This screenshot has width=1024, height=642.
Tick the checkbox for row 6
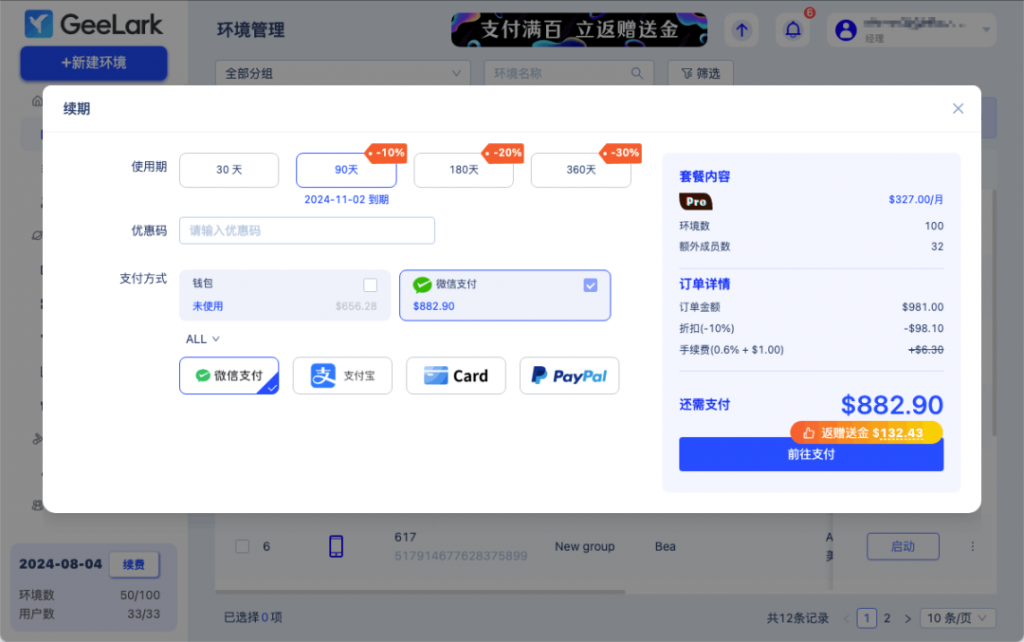tap(241, 546)
